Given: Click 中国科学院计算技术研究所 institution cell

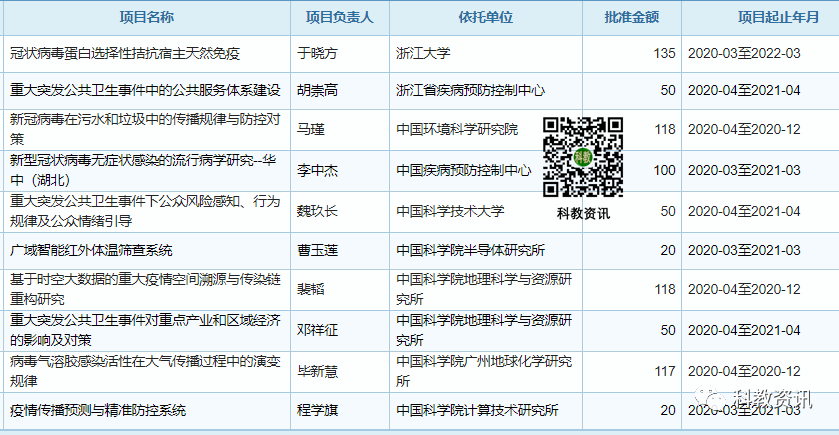Looking at the screenshot, I should (476, 410).
